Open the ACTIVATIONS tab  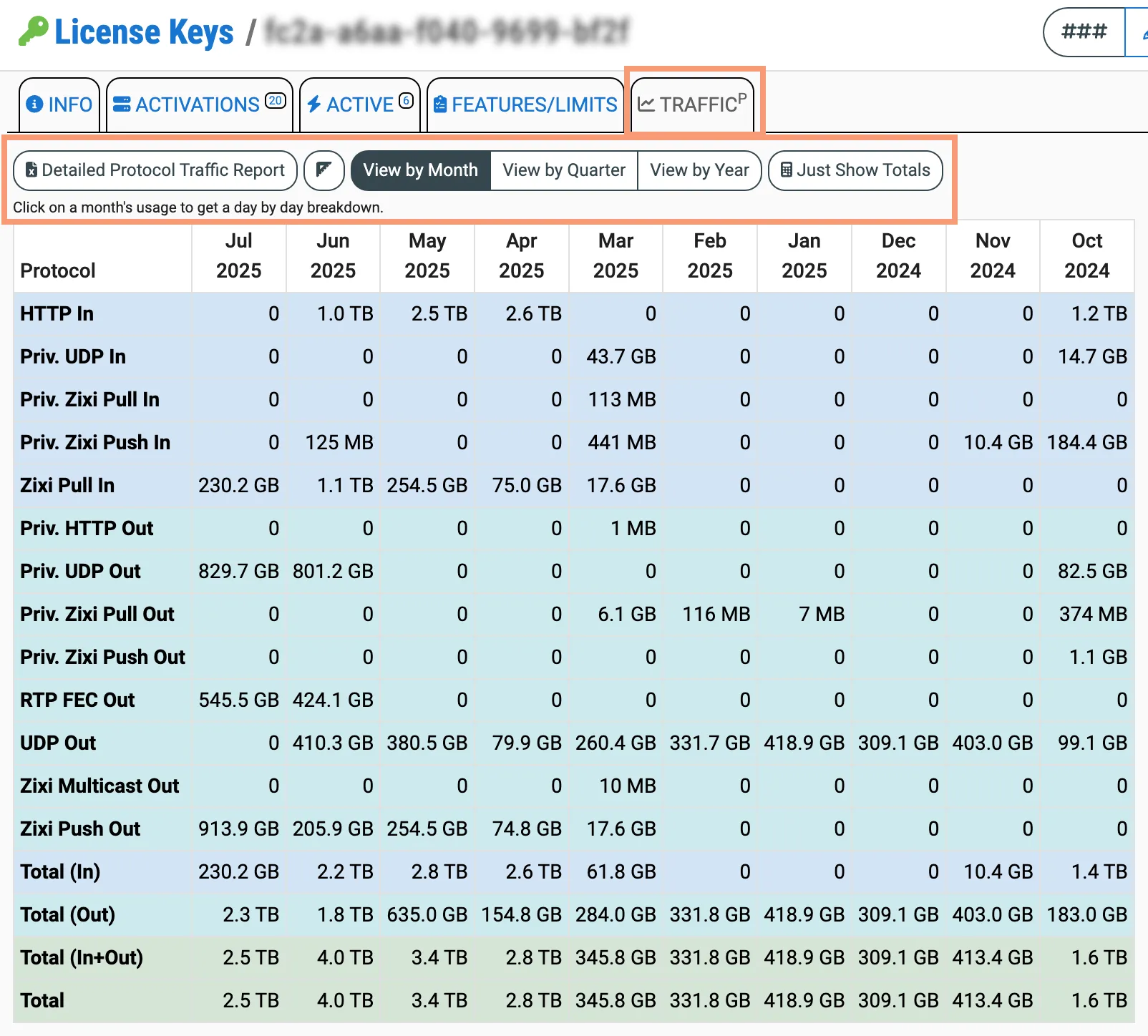[200, 104]
